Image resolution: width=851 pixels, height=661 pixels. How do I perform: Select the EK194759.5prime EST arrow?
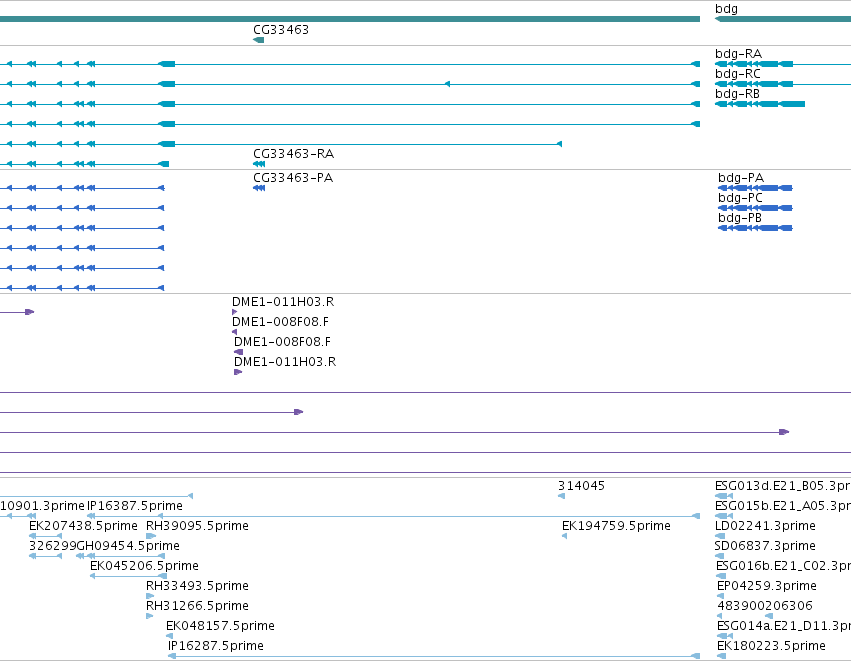[564, 536]
